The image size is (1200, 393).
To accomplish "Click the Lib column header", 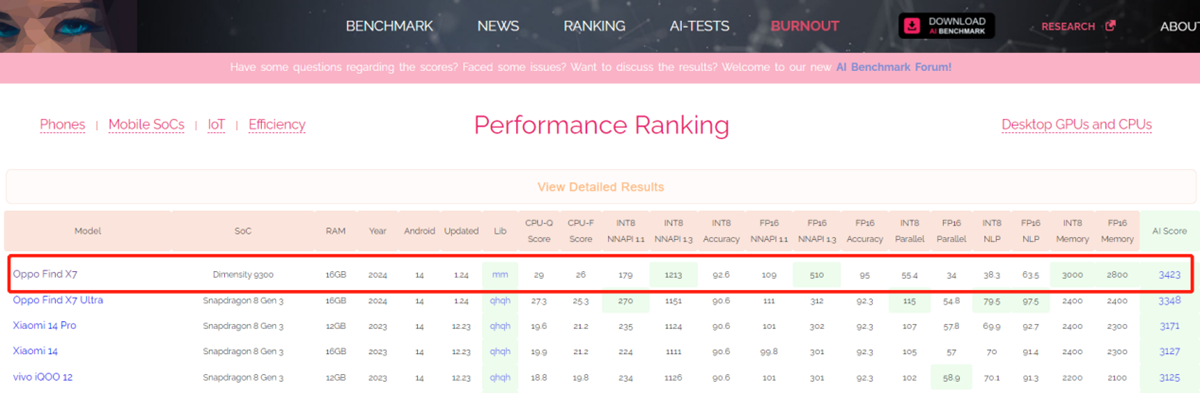I will 501,231.
